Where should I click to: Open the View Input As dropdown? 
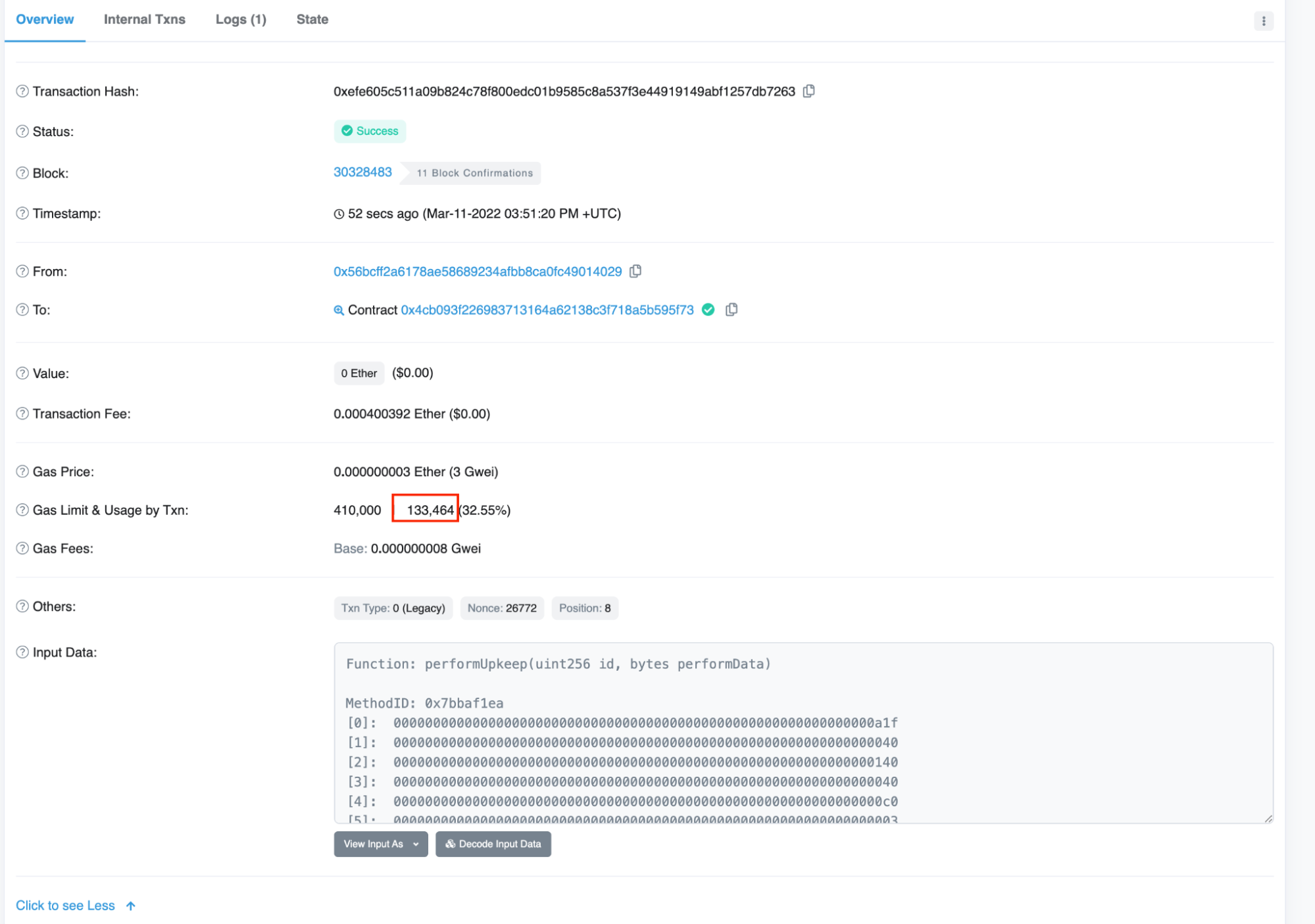tap(380, 844)
